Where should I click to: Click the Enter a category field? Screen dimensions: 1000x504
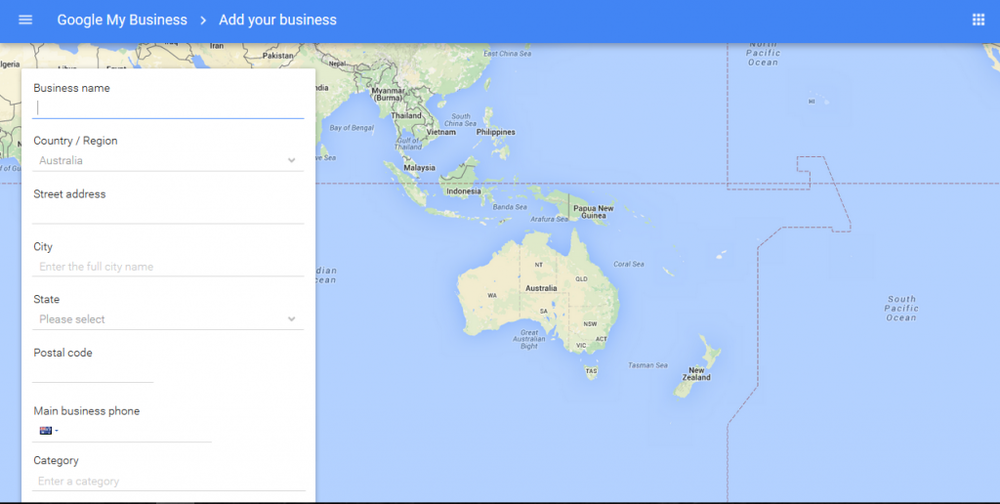168,481
